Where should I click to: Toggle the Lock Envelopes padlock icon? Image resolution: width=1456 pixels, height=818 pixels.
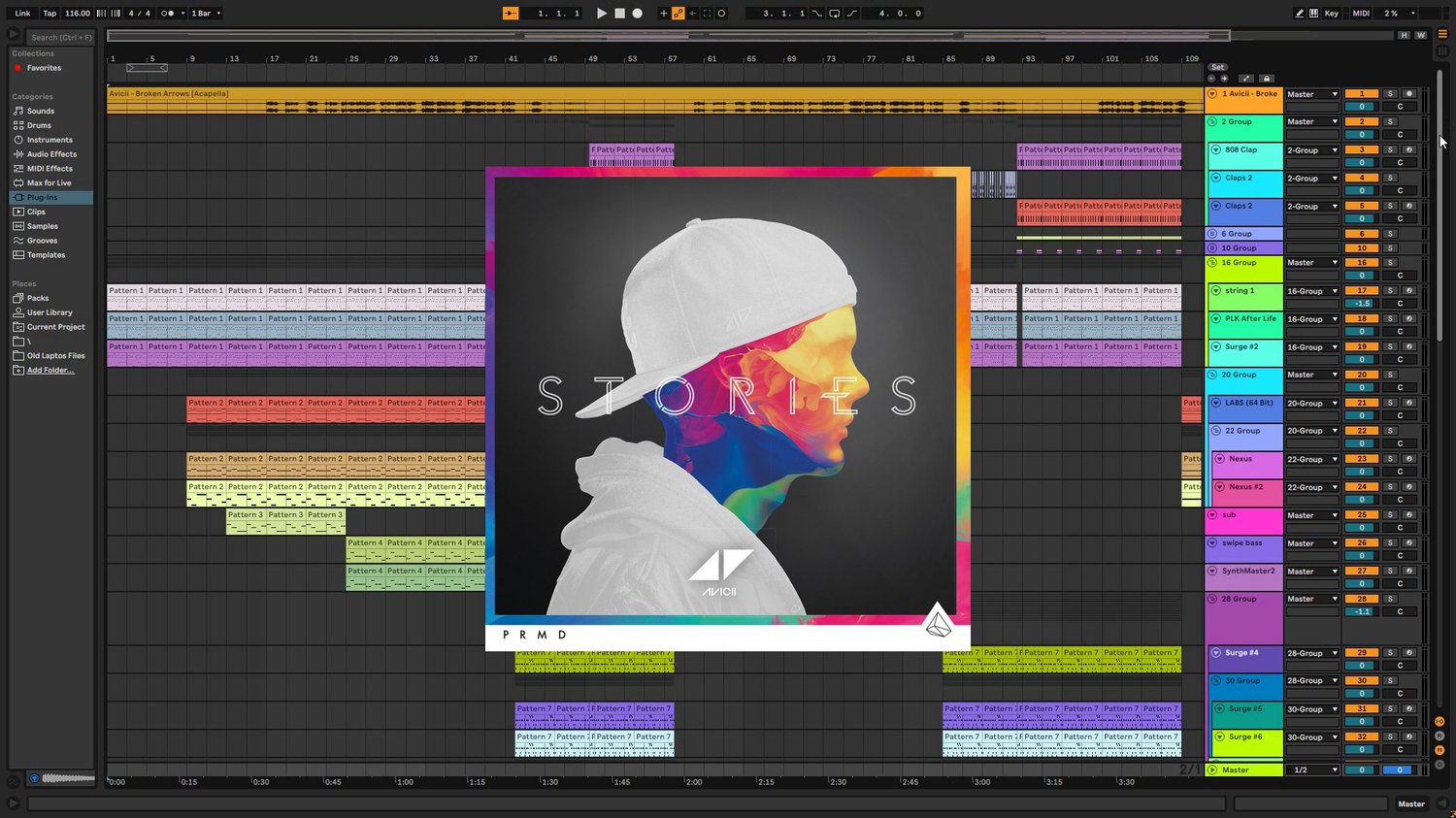1266,79
